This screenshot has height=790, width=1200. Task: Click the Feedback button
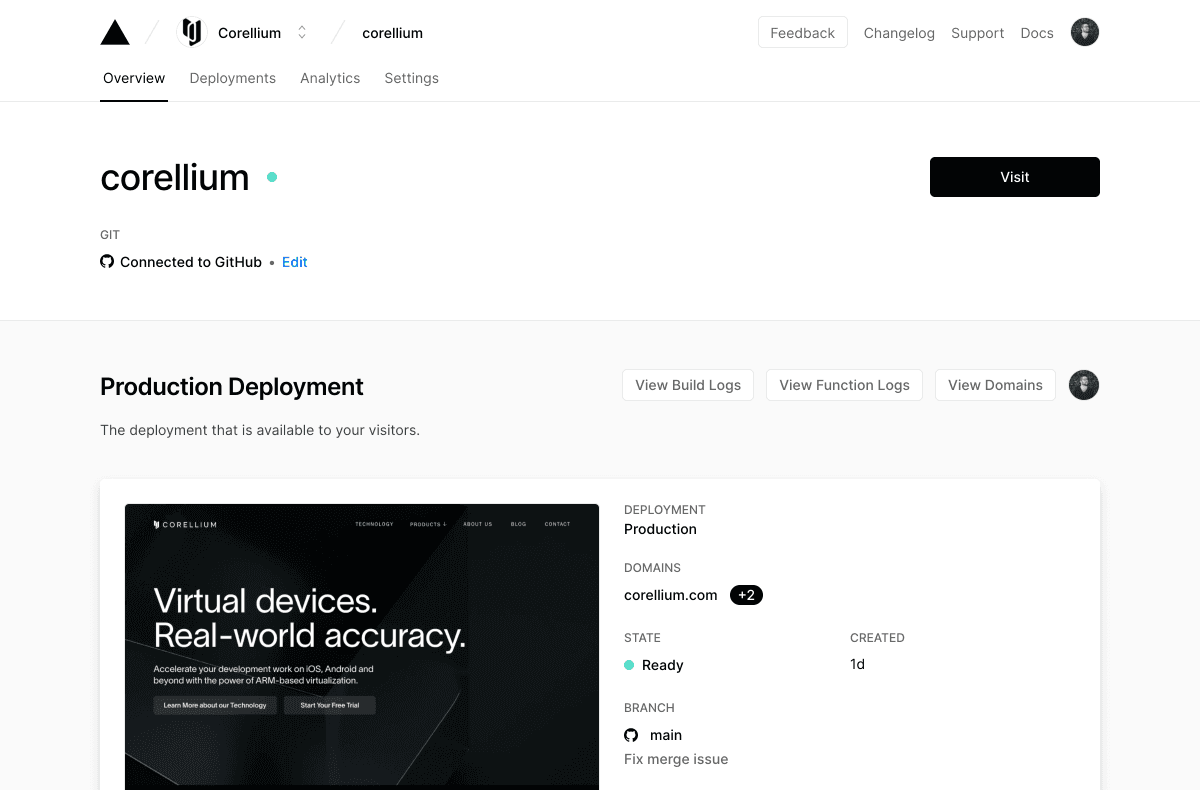coord(803,33)
